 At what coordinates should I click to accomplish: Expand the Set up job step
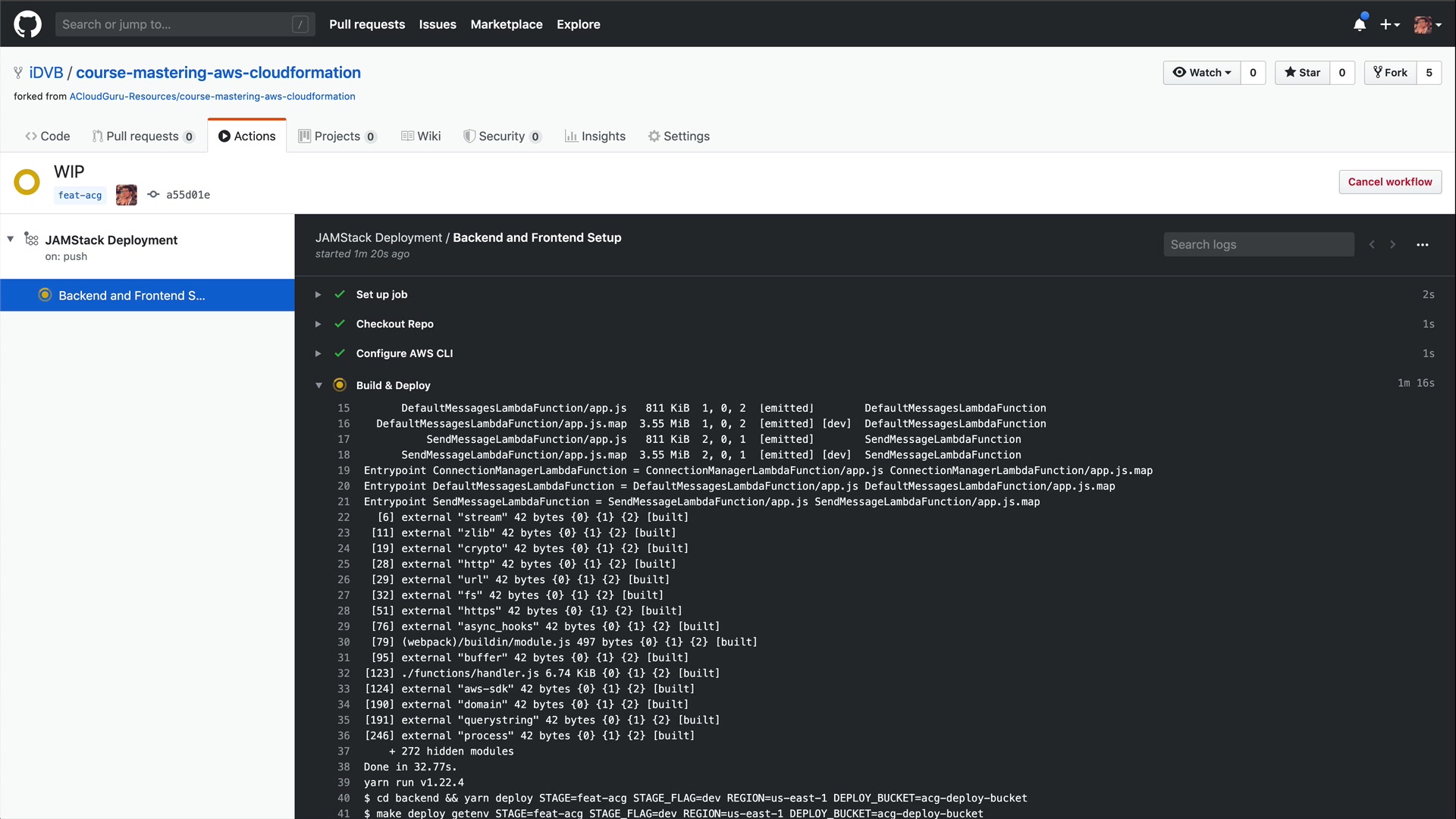click(318, 295)
